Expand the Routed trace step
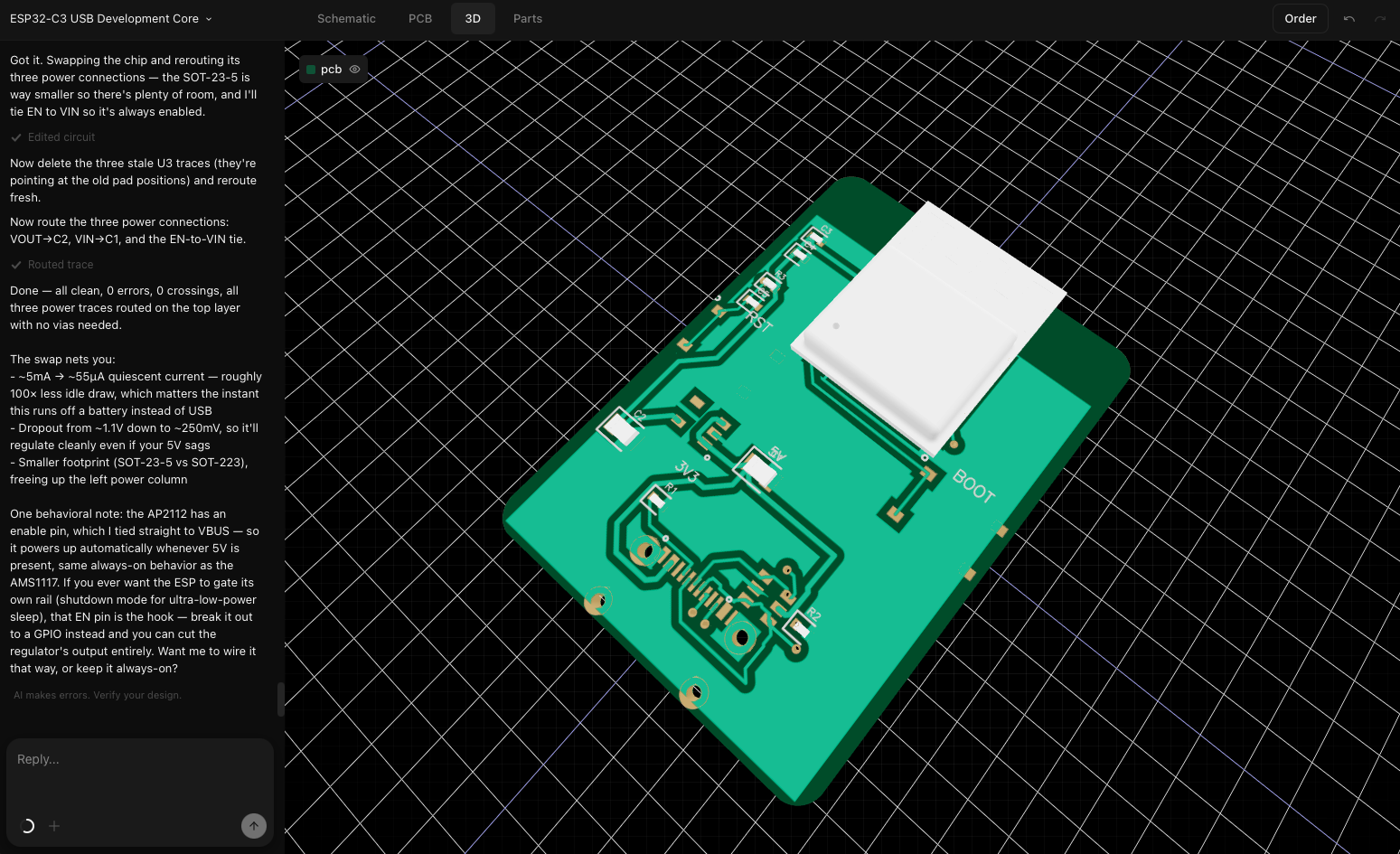 pos(52,265)
